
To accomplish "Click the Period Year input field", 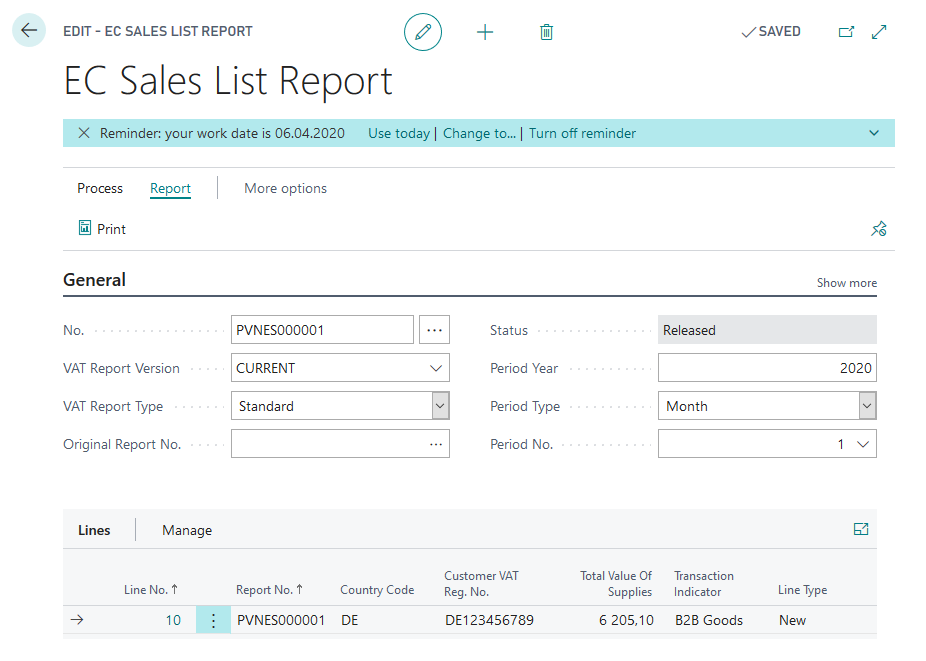I will (767, 368).
